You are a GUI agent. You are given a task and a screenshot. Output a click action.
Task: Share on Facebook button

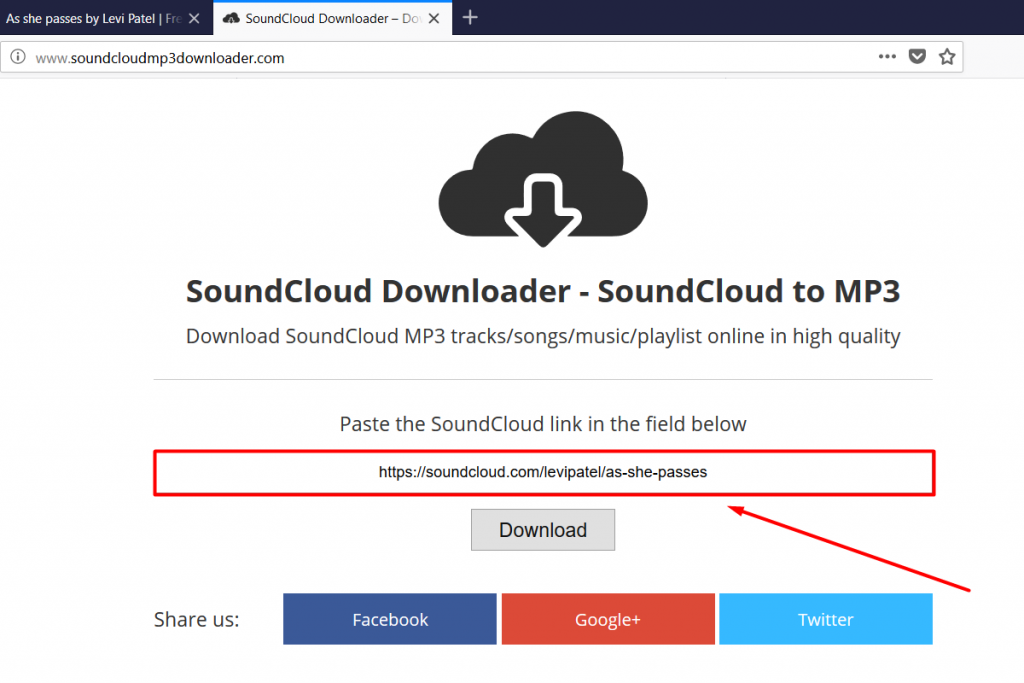(390, 619)
